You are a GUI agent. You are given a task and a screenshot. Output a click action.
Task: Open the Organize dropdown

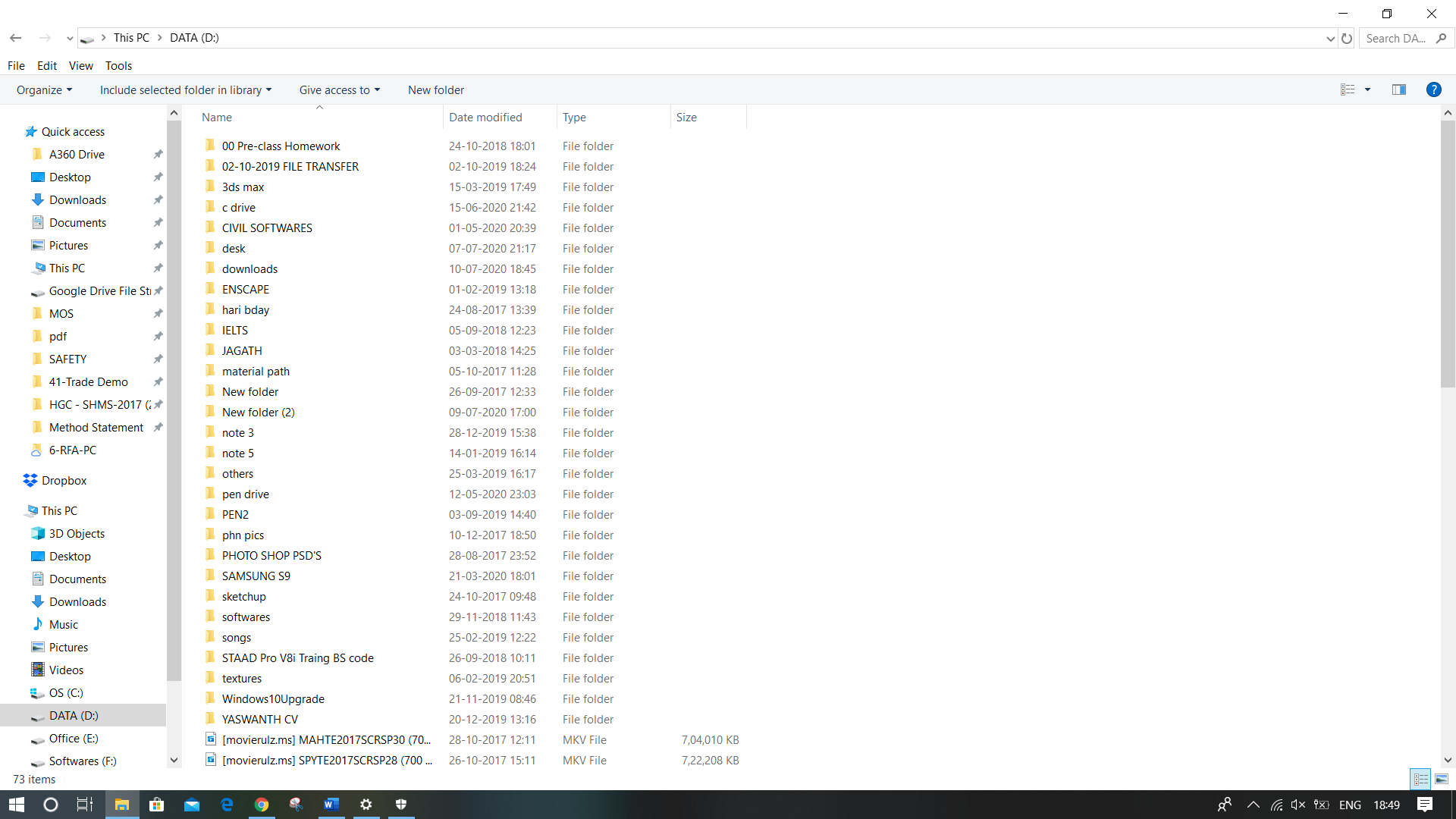[x=45, y=89]
